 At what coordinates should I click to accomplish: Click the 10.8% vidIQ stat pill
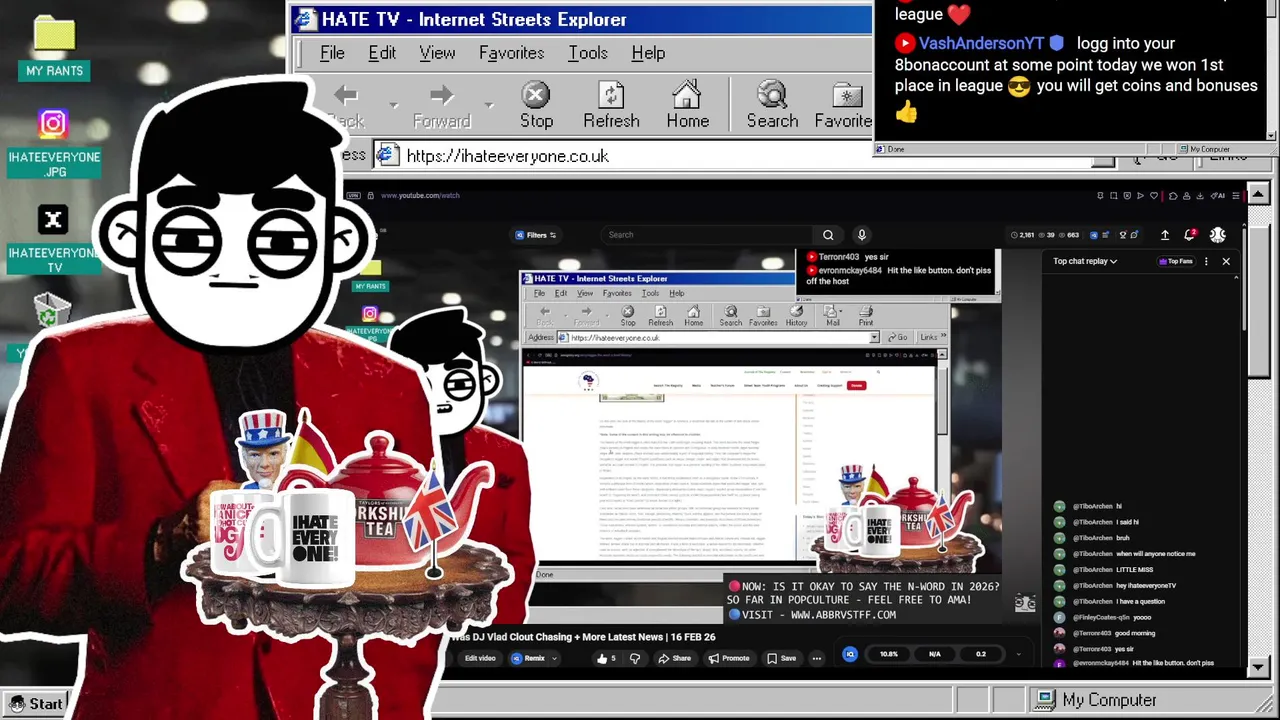pyautogui.click(x=889, y=654)
